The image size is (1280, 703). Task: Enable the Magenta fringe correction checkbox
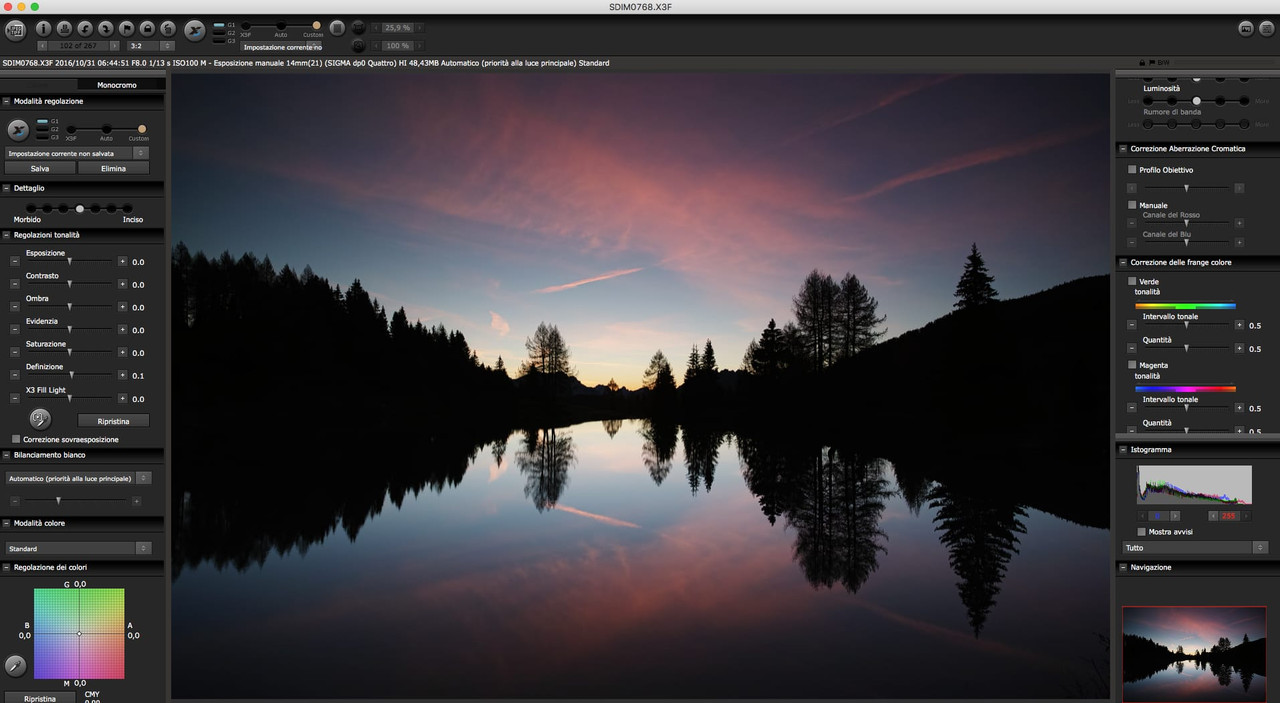point(1132,366)
